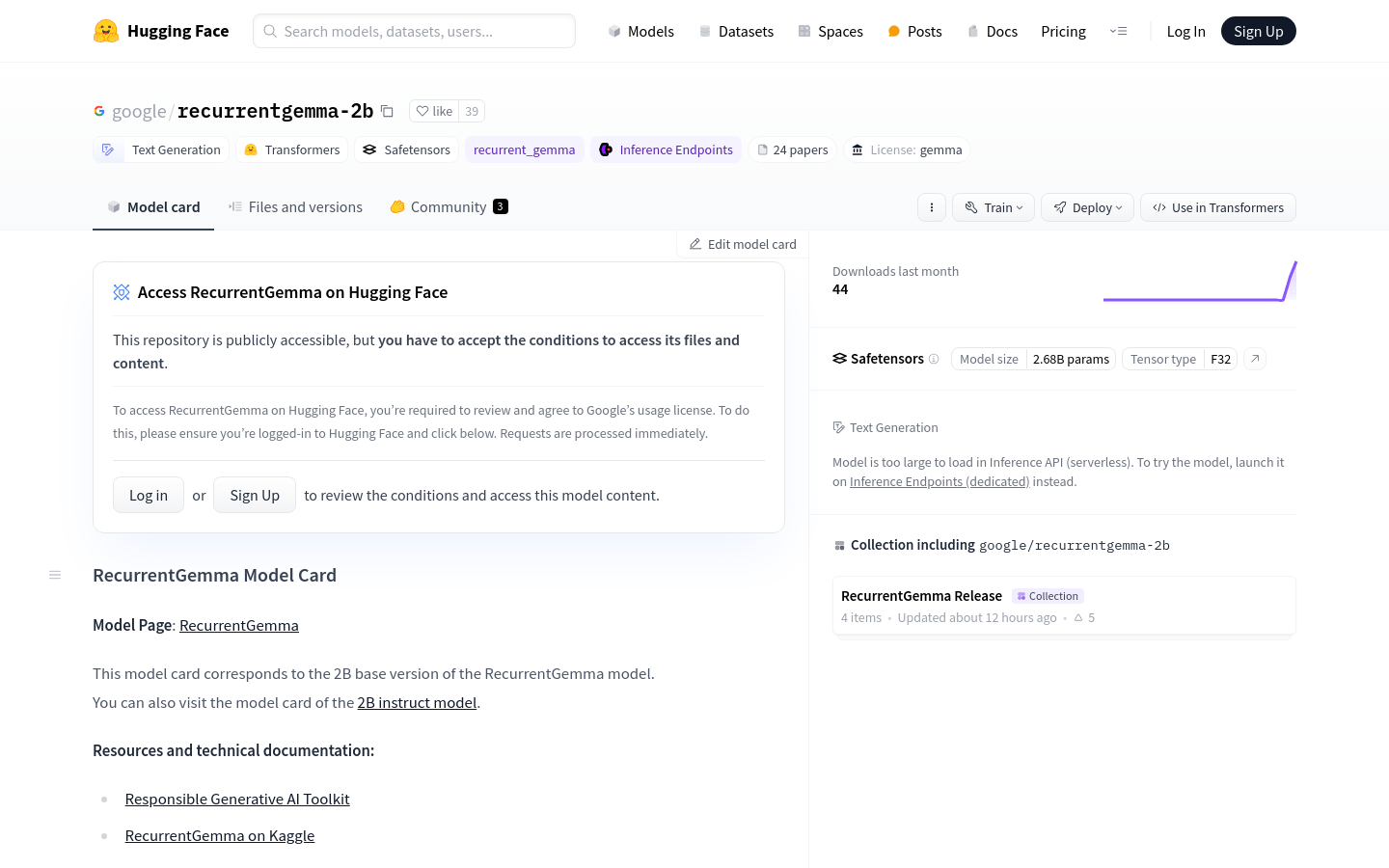Click the recurrentgemma-2b model name
The height and width of the screenshot is (868, 1389).
coord(275,111)
